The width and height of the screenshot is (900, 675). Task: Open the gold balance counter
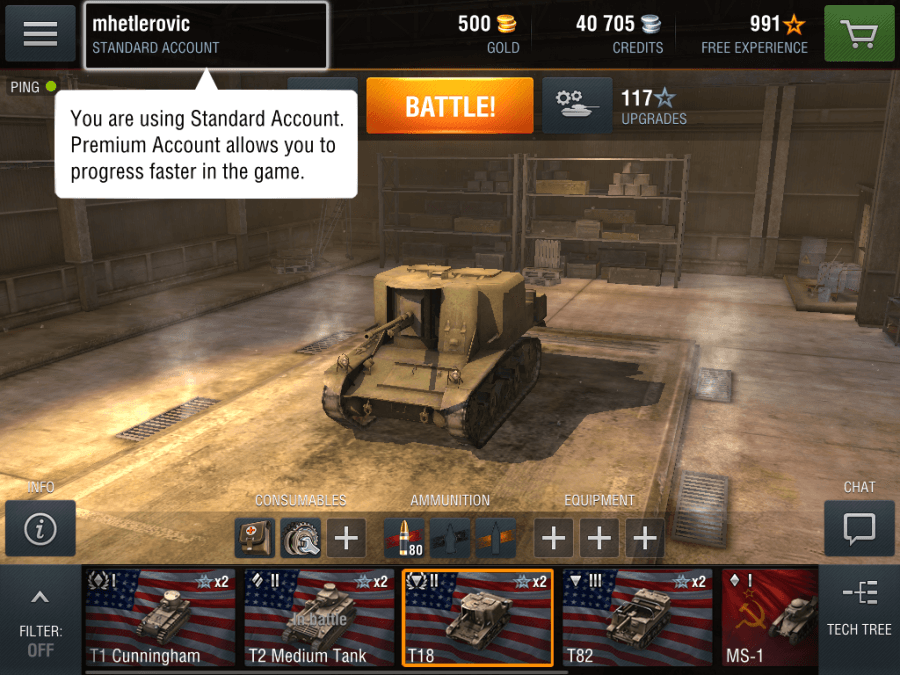(x=488, y=34)
